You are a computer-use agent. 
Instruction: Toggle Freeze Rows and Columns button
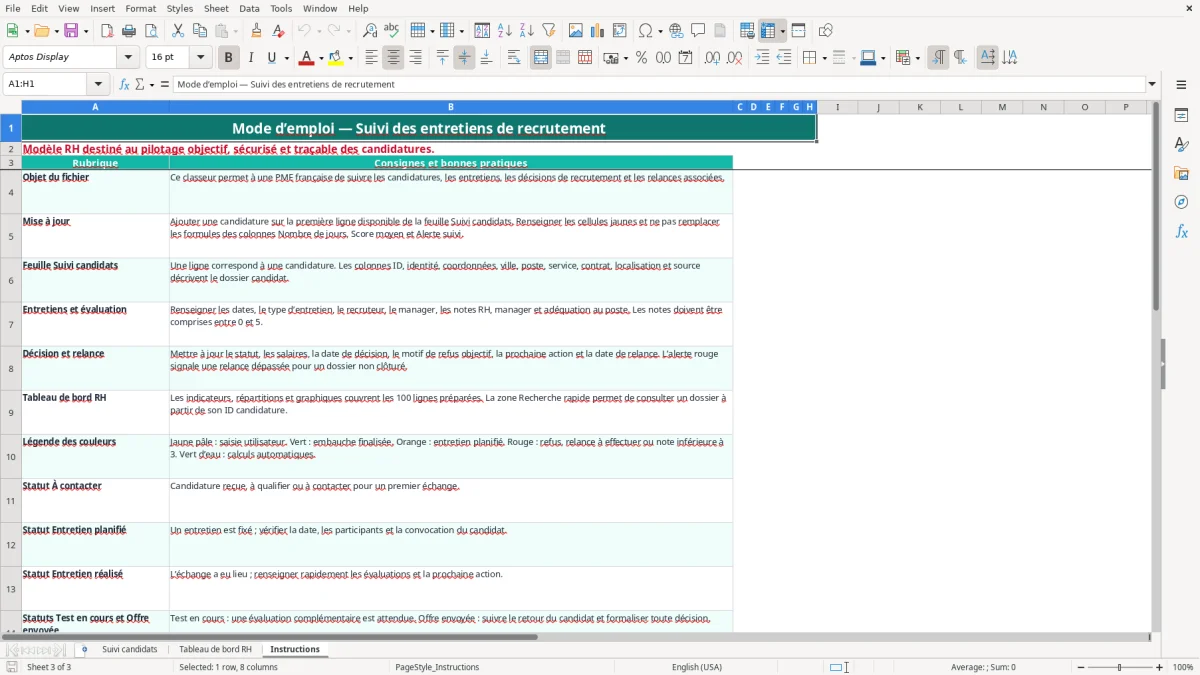tap(768, 31)
